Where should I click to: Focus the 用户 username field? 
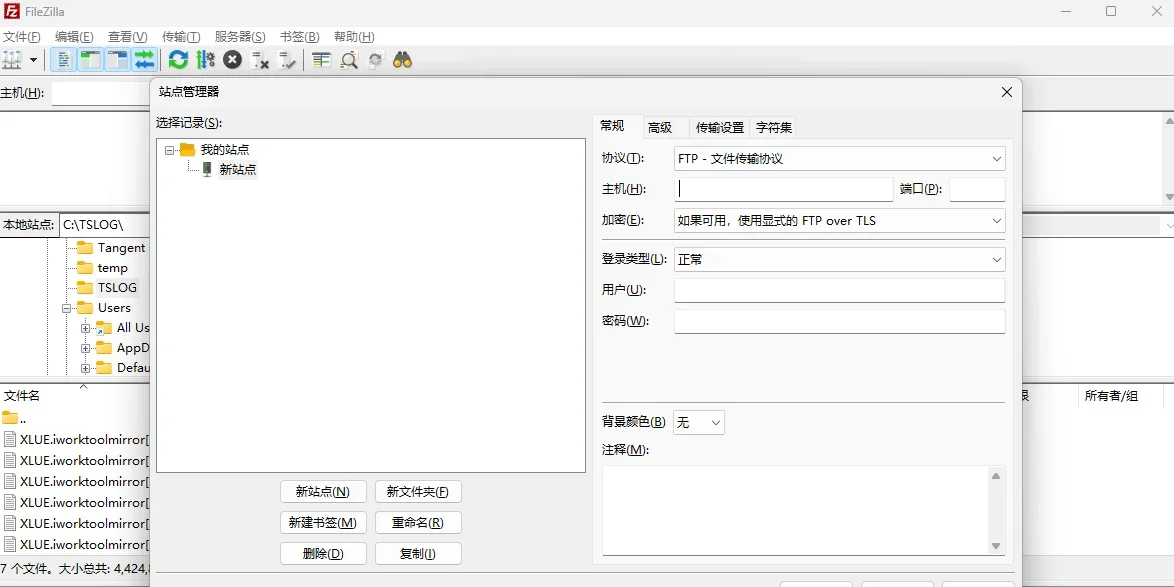tap(839, 291)
